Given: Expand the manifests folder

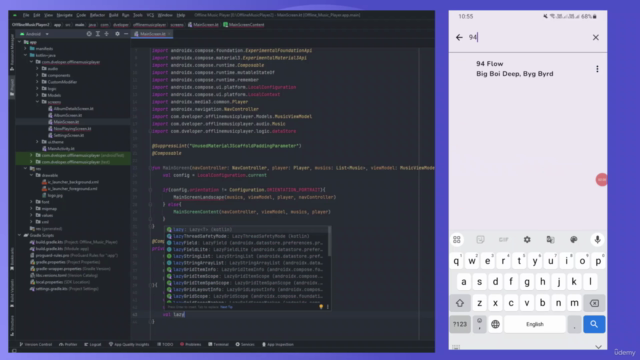Looking at the screenshot, I should point(26,49).
